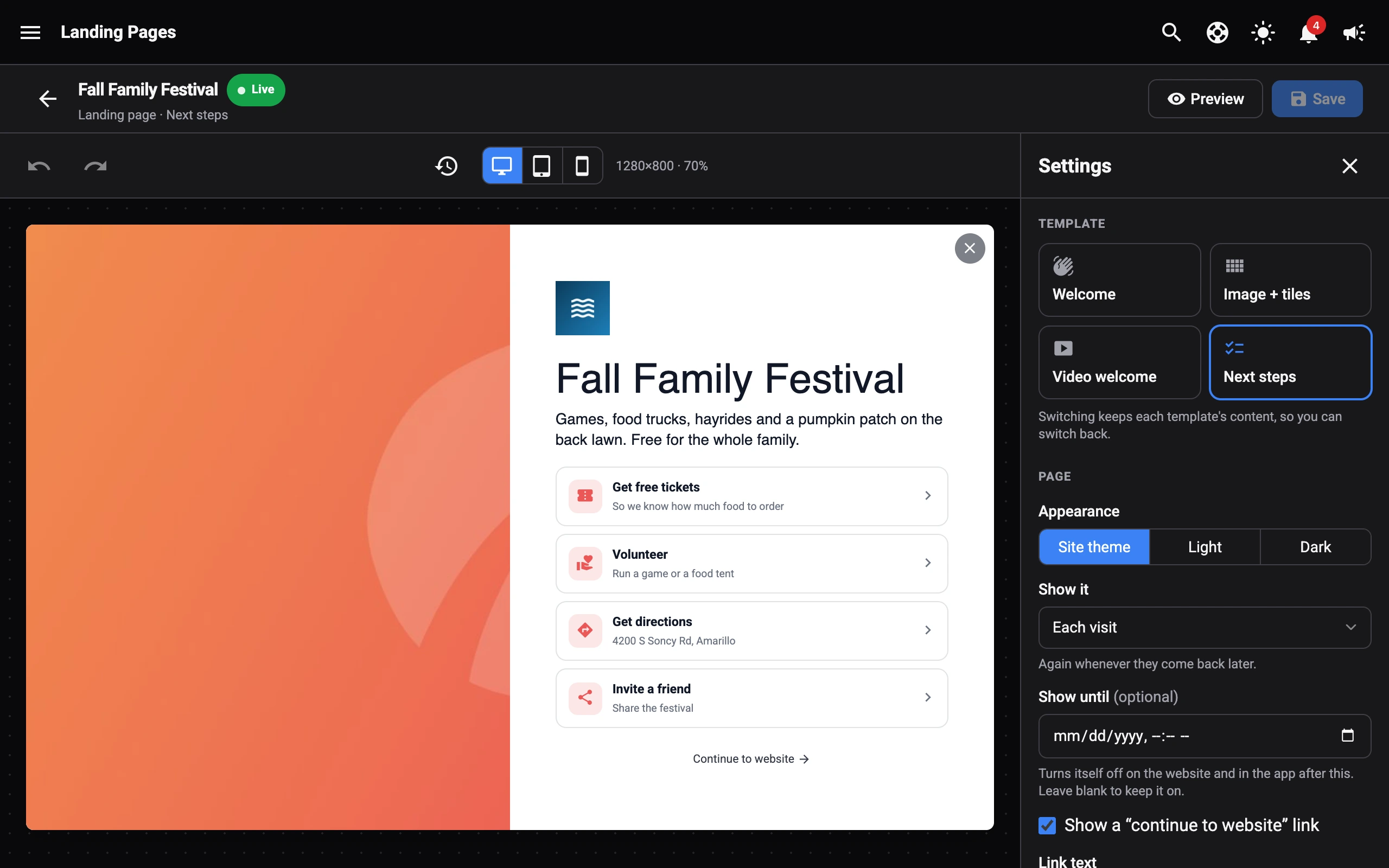Click the Save button
This screenshot has width=1389, height=868.
[x=1317, y=99]
